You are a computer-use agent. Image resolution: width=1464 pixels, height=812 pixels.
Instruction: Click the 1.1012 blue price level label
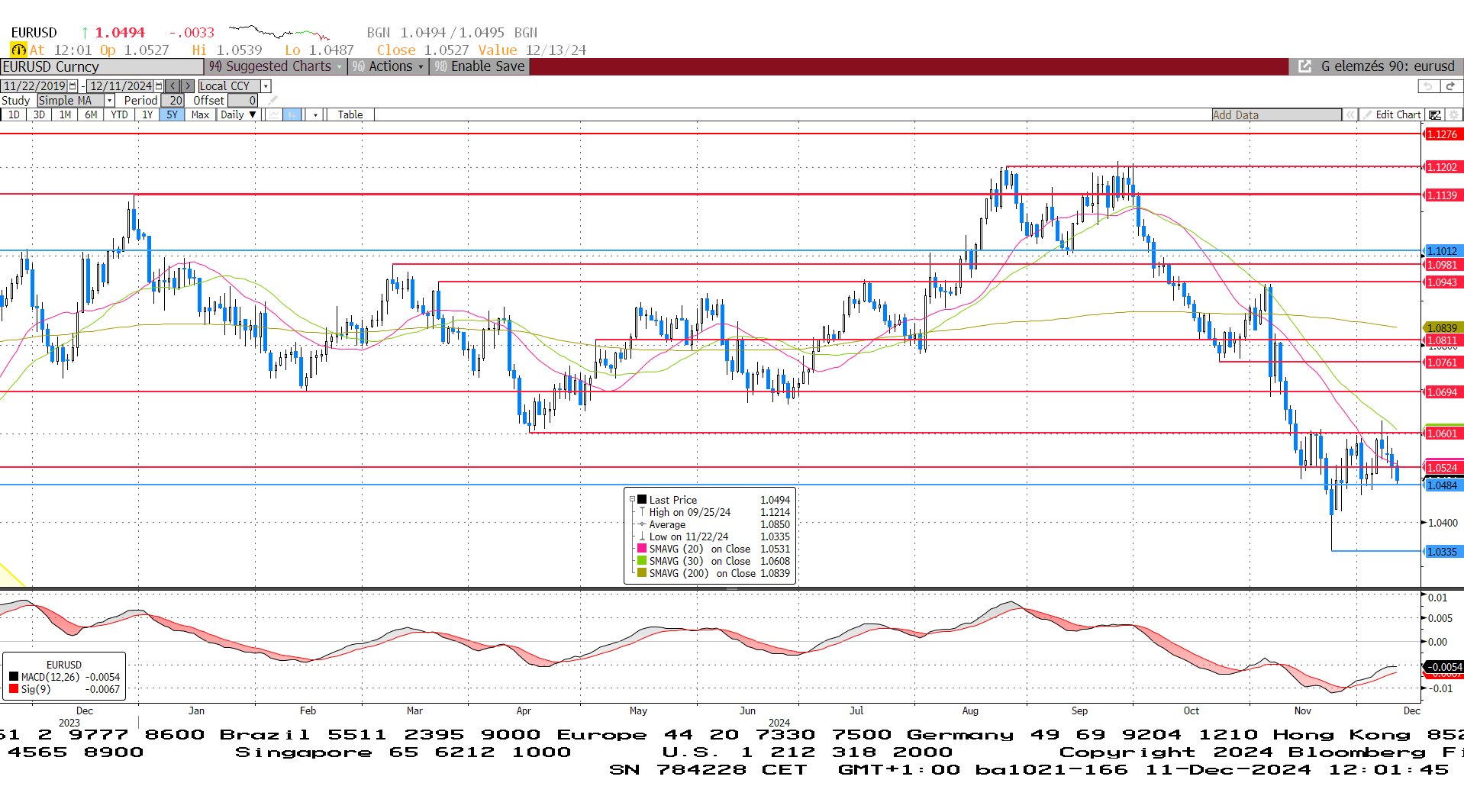click(x=1442, y=251)
